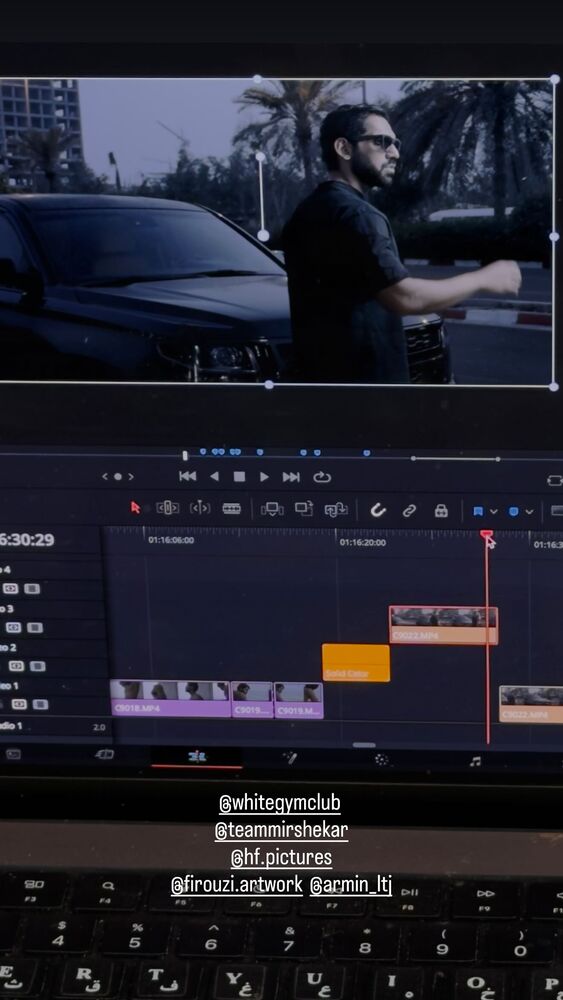The height and width of the screenshot is (1000, 563).
Task: Toggle the Position Lock padlock icon
Action: pyautogui.click(x=441, y=510)
